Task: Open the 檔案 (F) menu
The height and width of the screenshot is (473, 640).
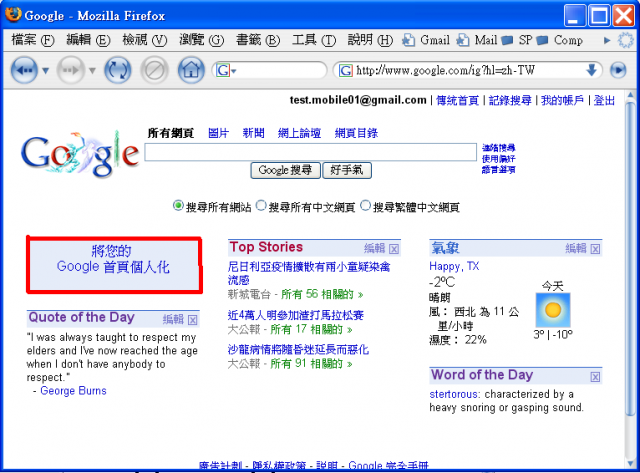Action: point(33,40)
